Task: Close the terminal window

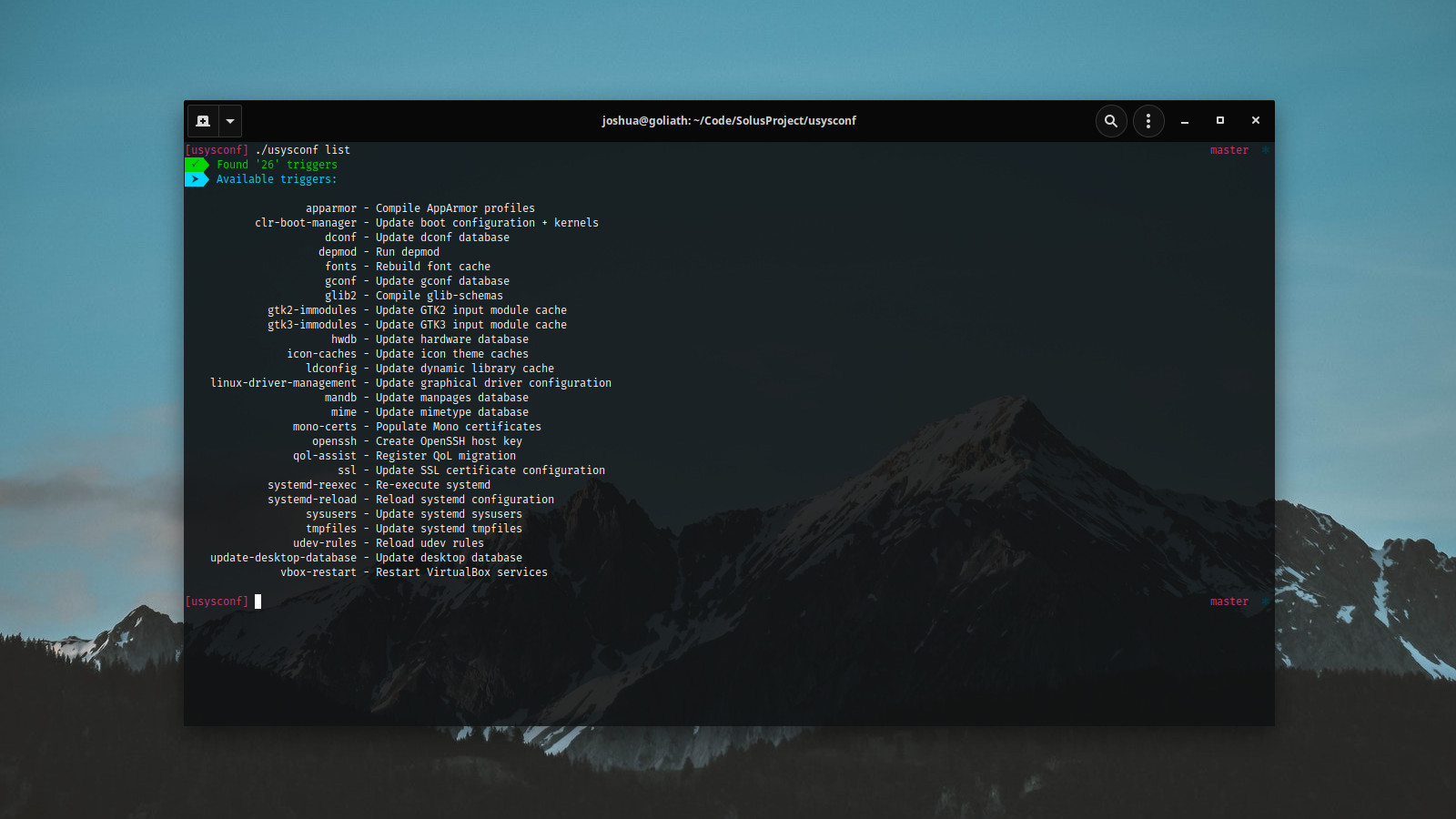Action: point(1256,120)
